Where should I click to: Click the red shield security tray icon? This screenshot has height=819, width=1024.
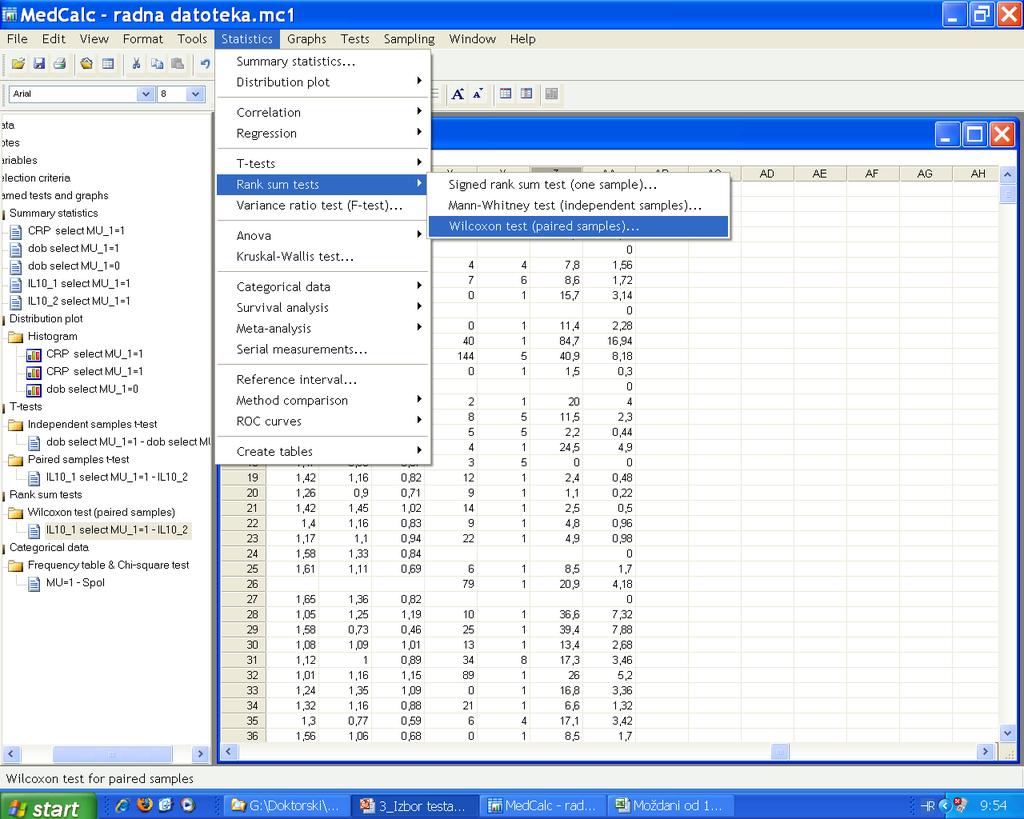pos(960,805)
